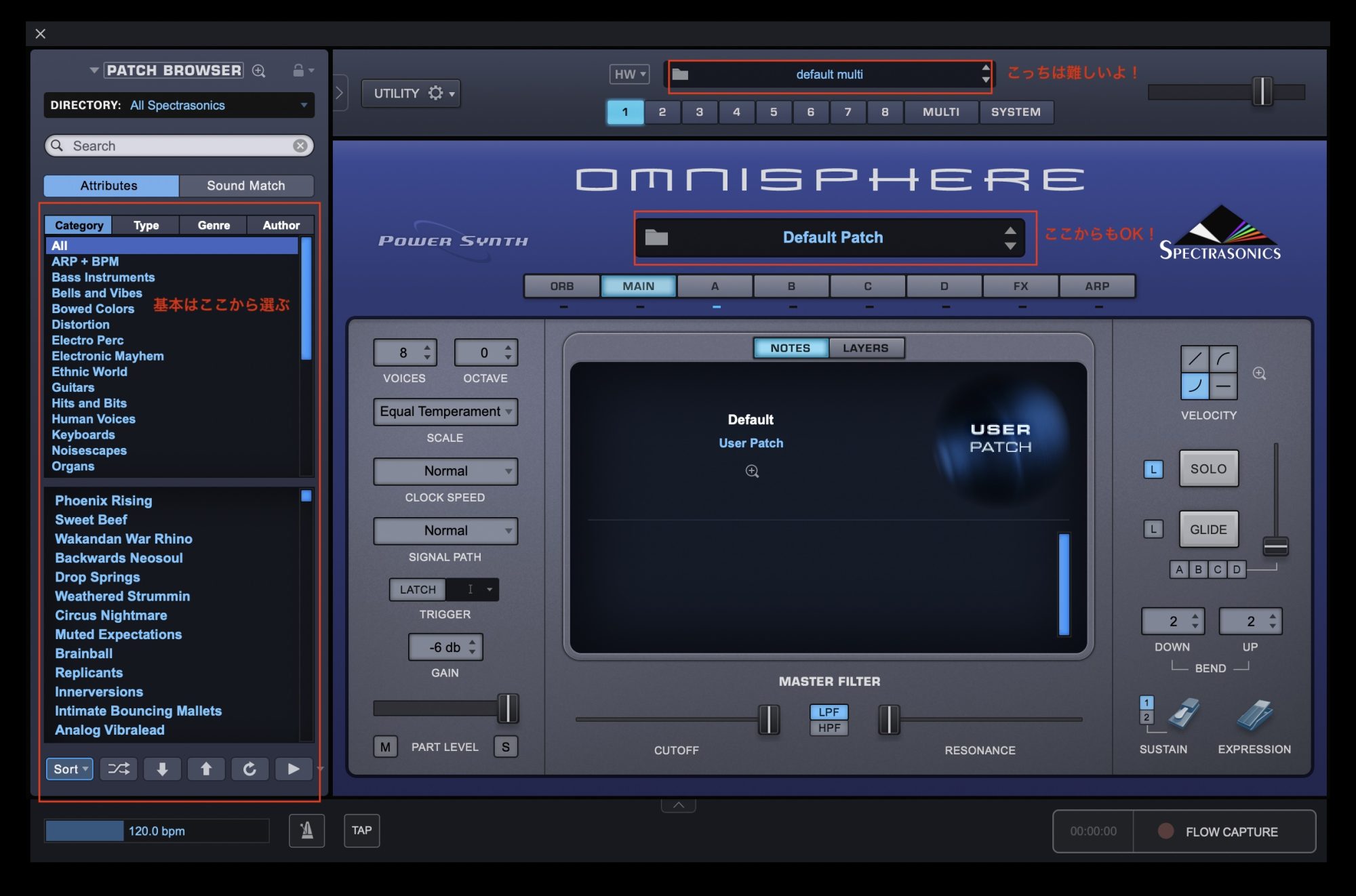Switch master filter from LPF to HPF

coord(829,728)
